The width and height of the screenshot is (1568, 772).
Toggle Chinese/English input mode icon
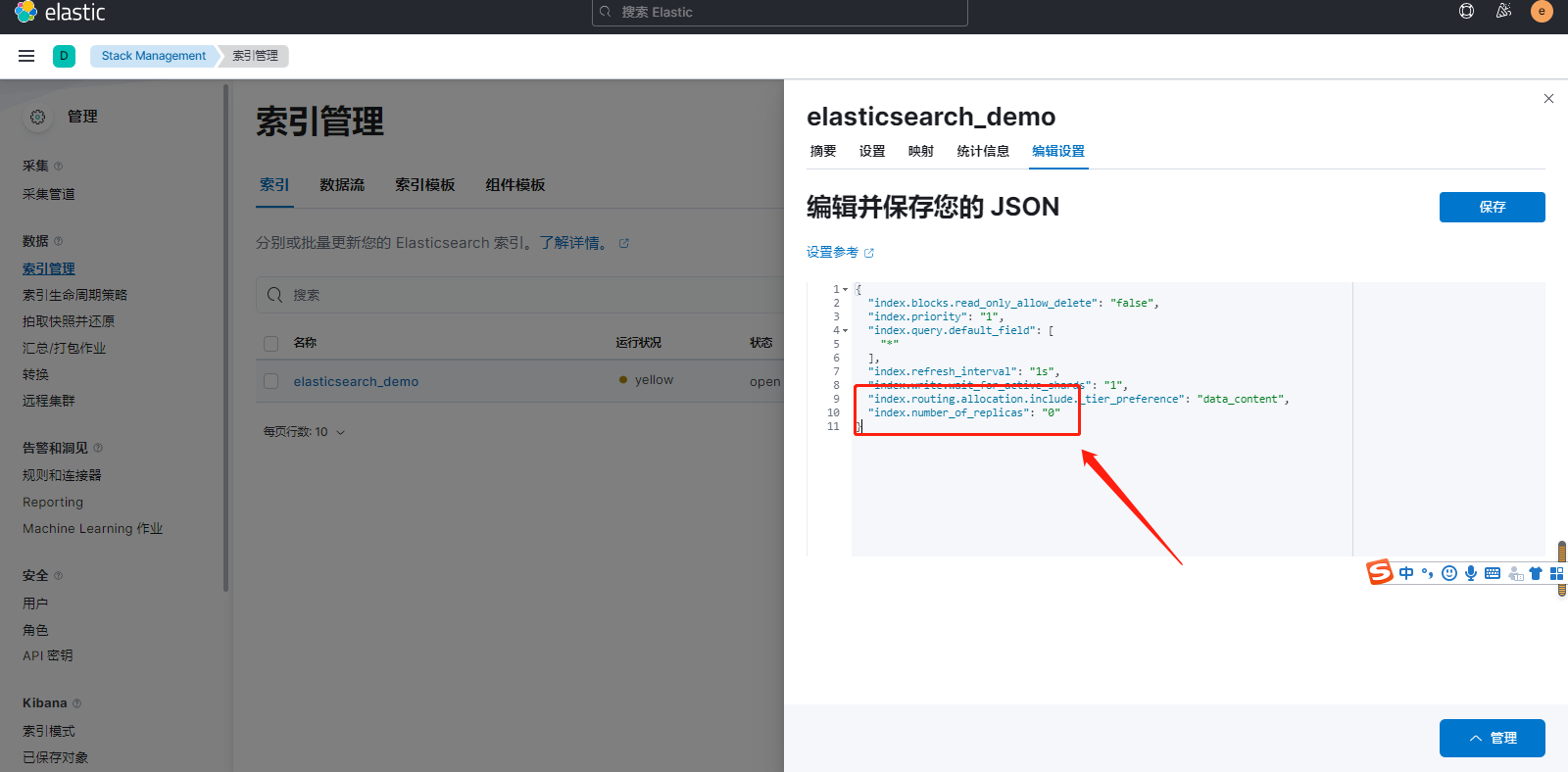tap(1406, 573)
